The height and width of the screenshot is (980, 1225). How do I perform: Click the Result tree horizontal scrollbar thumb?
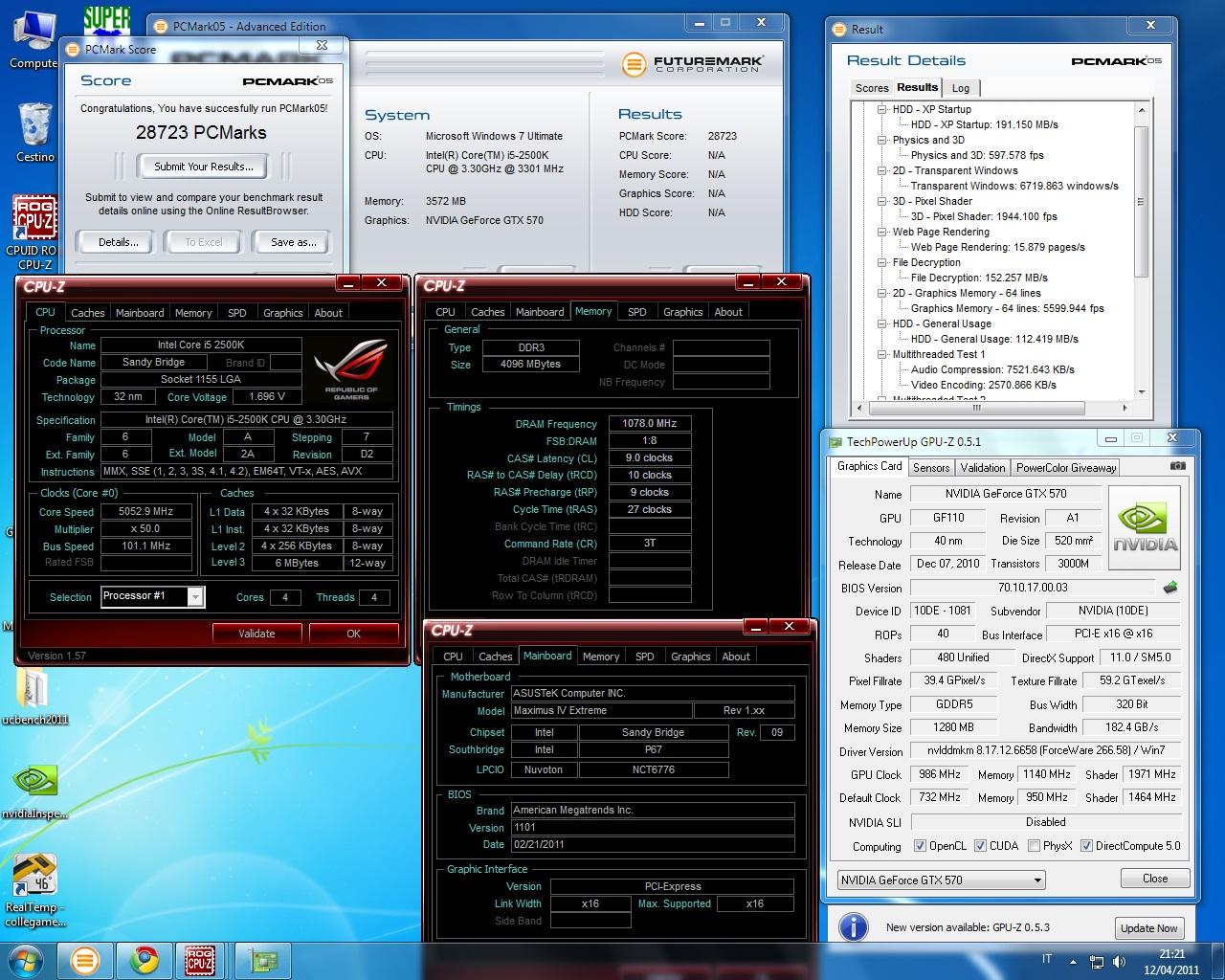point(977,408)
